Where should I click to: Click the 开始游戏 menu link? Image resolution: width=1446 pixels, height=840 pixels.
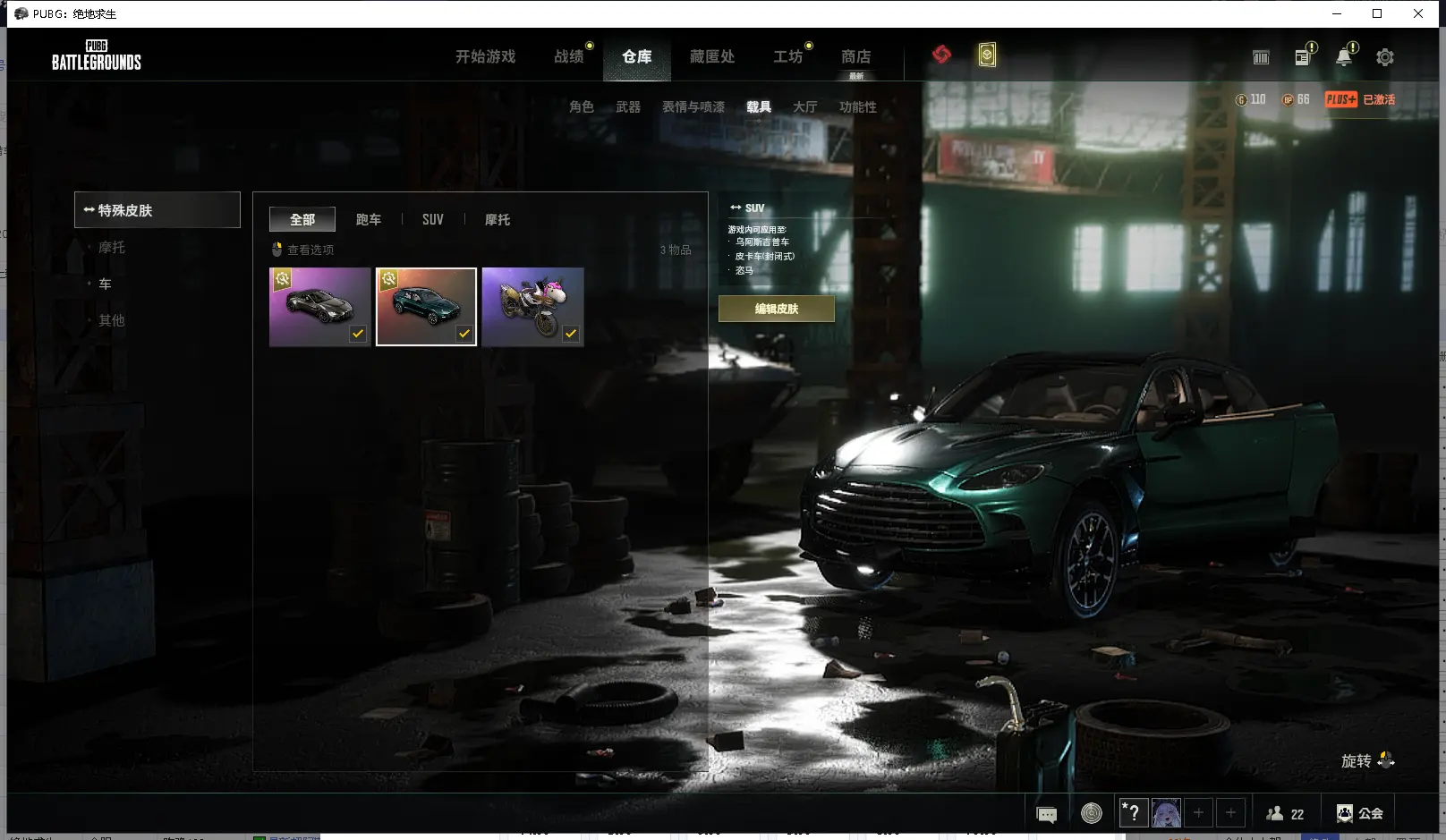click(x=485, y=56)
